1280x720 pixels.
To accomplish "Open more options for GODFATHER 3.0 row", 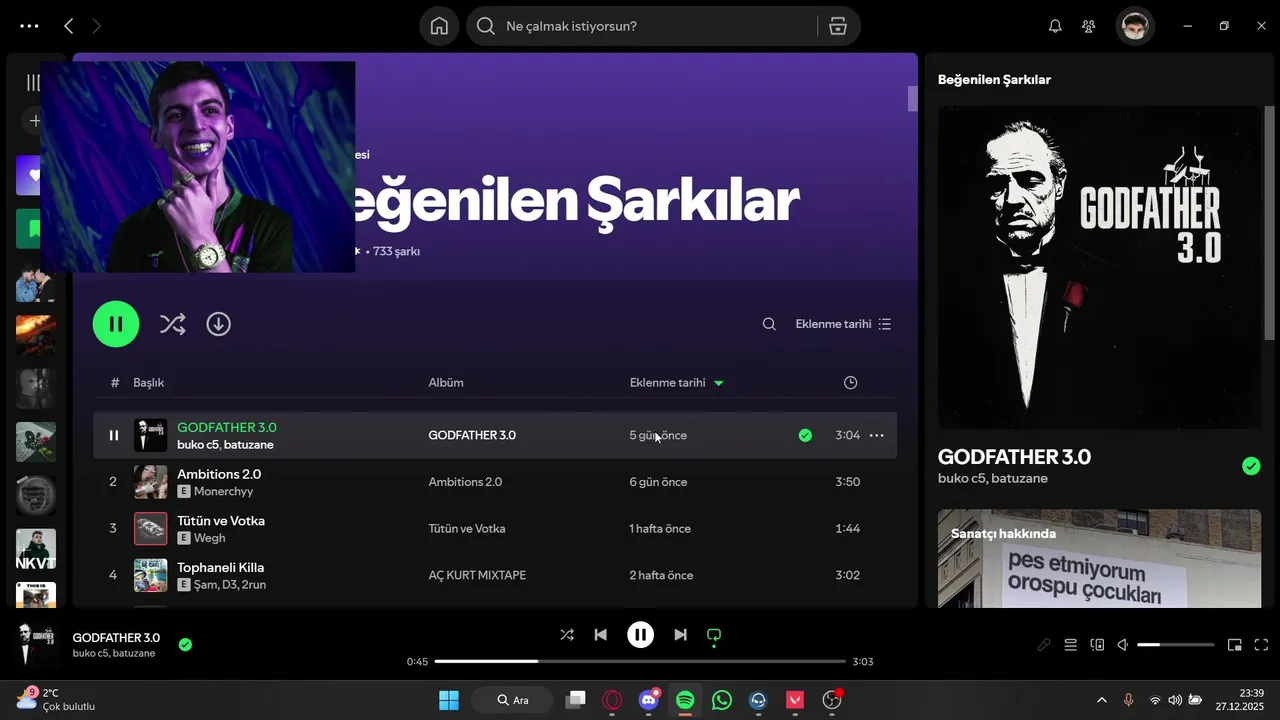I will (876, 435).
